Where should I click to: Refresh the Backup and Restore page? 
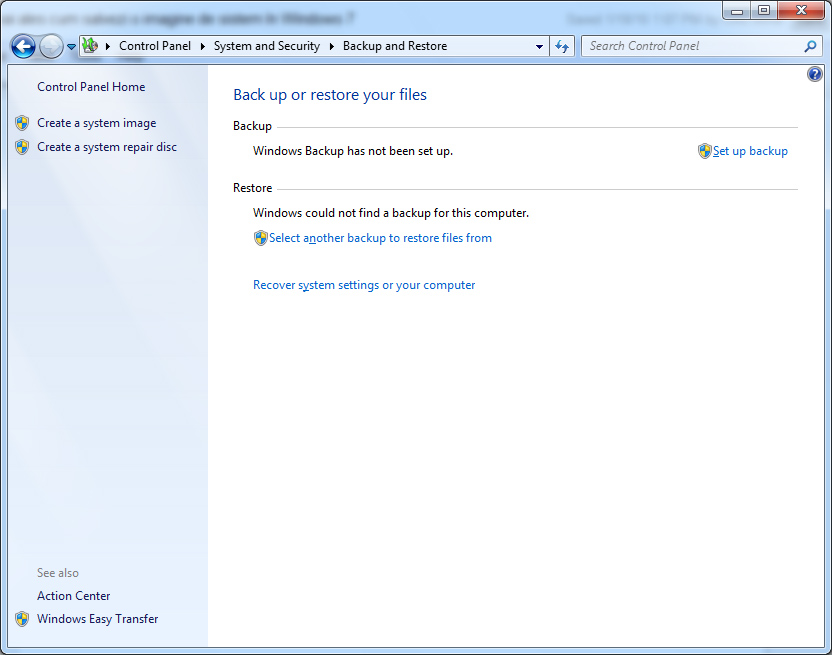point(562,47)
